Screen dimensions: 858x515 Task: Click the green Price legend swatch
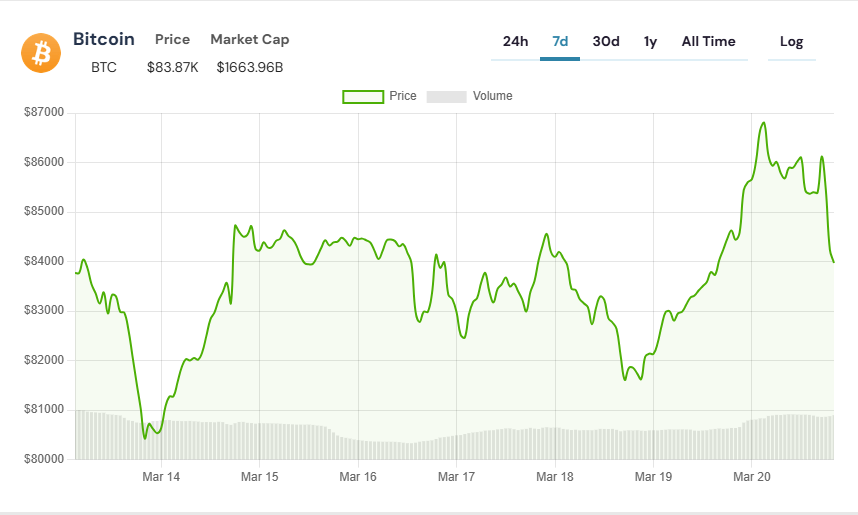363,97
